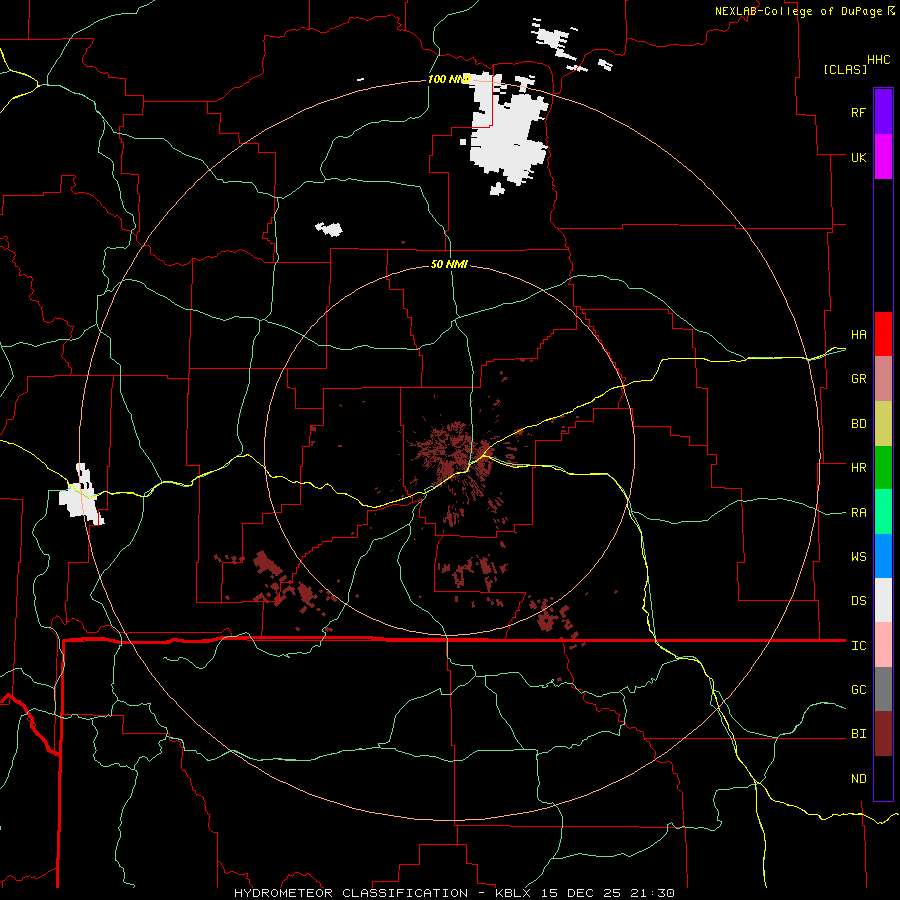The width and height of the screenshot is (900, 900).
Task: Click the [CLAS] legend header
Action: 845,69
